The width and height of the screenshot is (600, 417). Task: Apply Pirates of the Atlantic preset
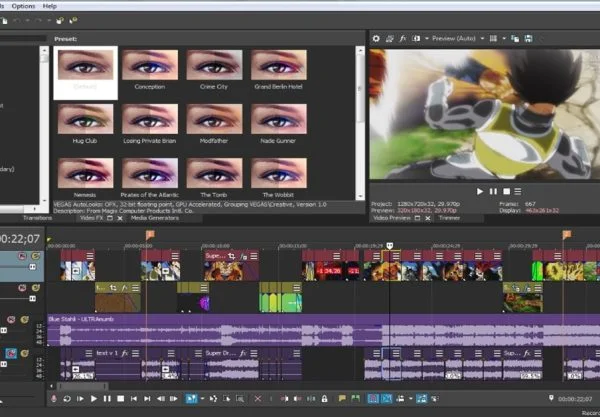pos(150,178)
